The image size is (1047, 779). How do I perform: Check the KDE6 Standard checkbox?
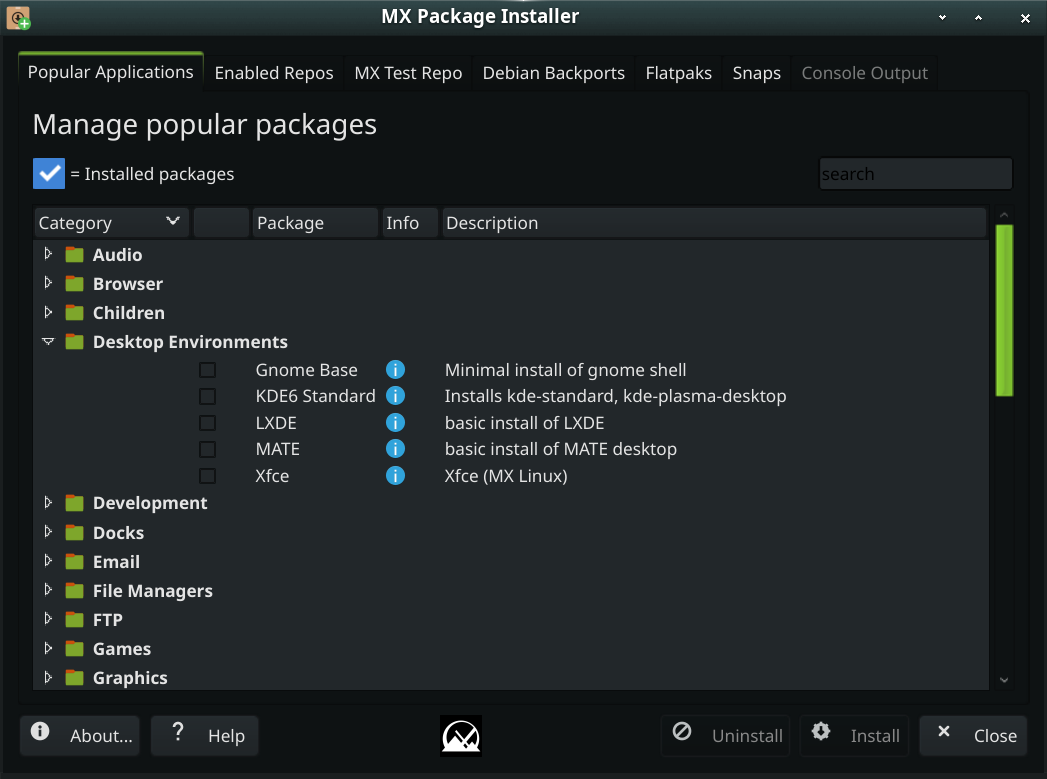coord(208,396)
